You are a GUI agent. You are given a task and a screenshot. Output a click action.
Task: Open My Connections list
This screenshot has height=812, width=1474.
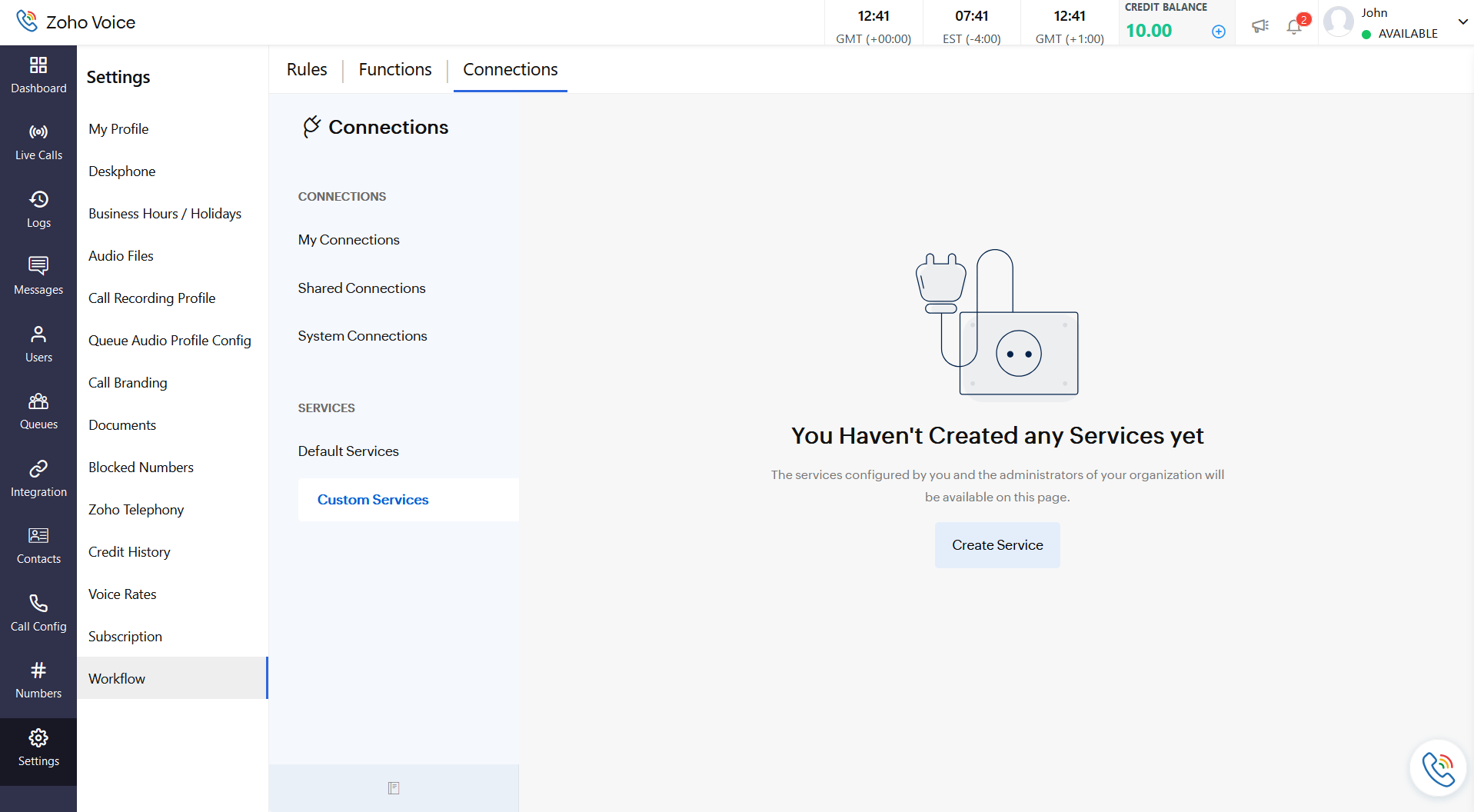349,240
